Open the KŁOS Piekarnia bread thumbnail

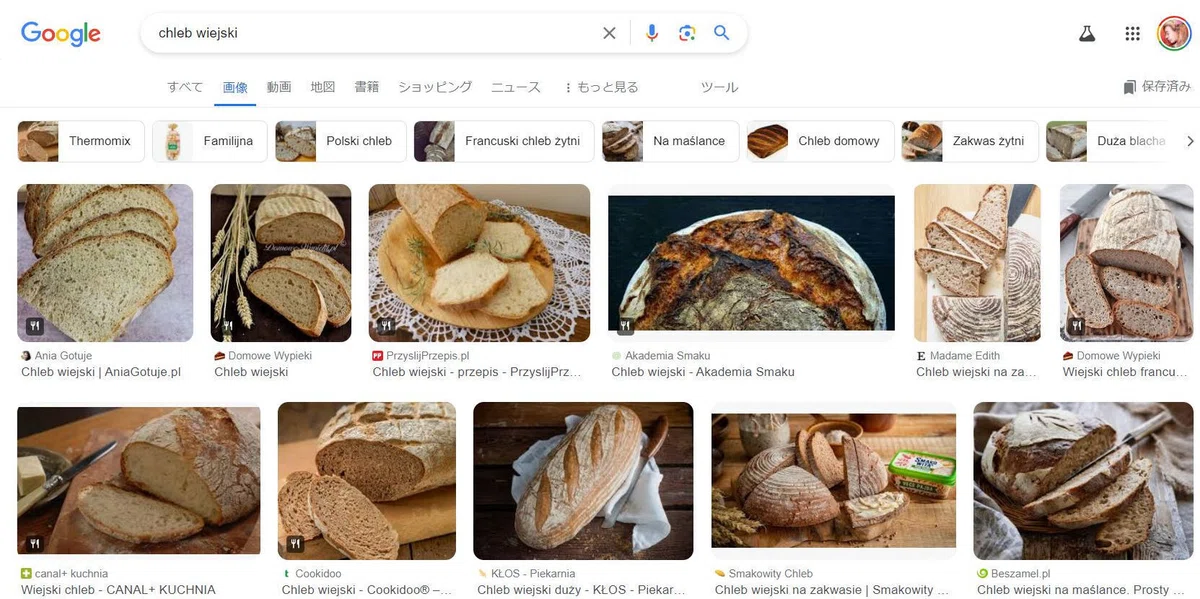tap(583, 481)
